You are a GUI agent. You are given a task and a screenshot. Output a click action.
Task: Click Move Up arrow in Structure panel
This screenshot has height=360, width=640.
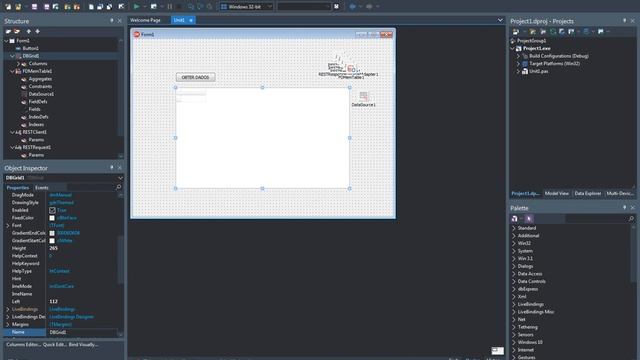click(x=29, y=31)
